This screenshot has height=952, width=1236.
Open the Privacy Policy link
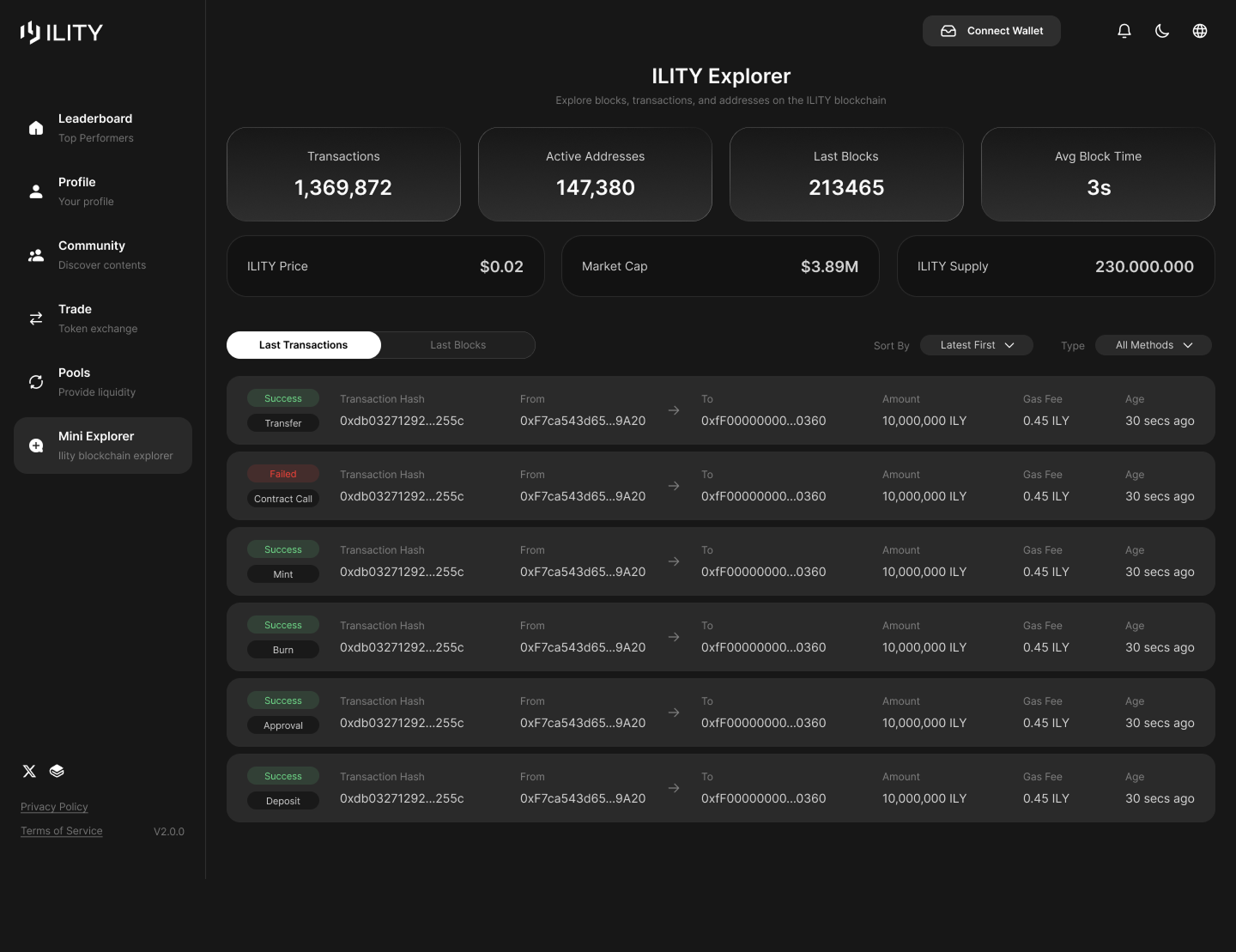(x=54, y=807)
